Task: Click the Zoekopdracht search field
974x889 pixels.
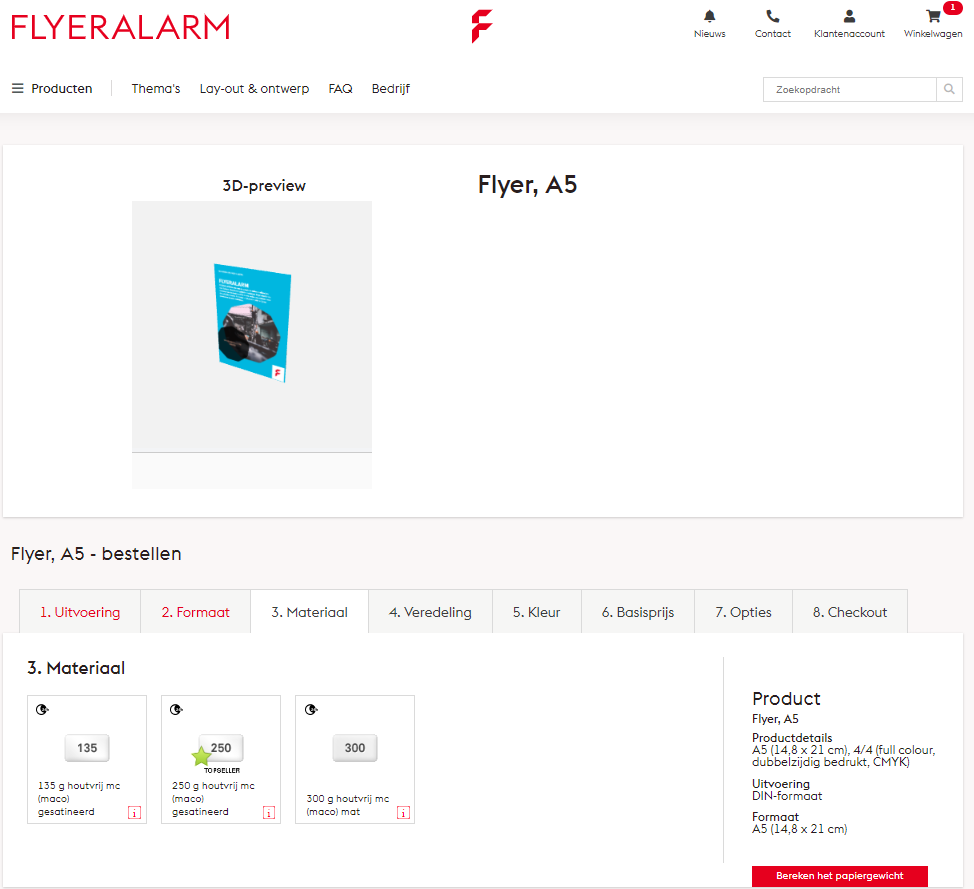Action: [x=849, y=90]
